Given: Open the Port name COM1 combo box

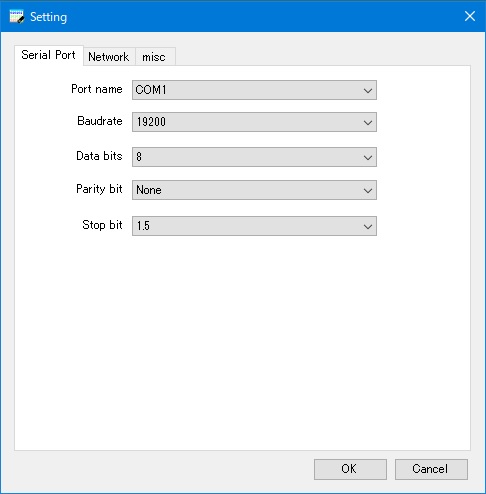Looking at the screenshot, I should click(x=254, y=90).
